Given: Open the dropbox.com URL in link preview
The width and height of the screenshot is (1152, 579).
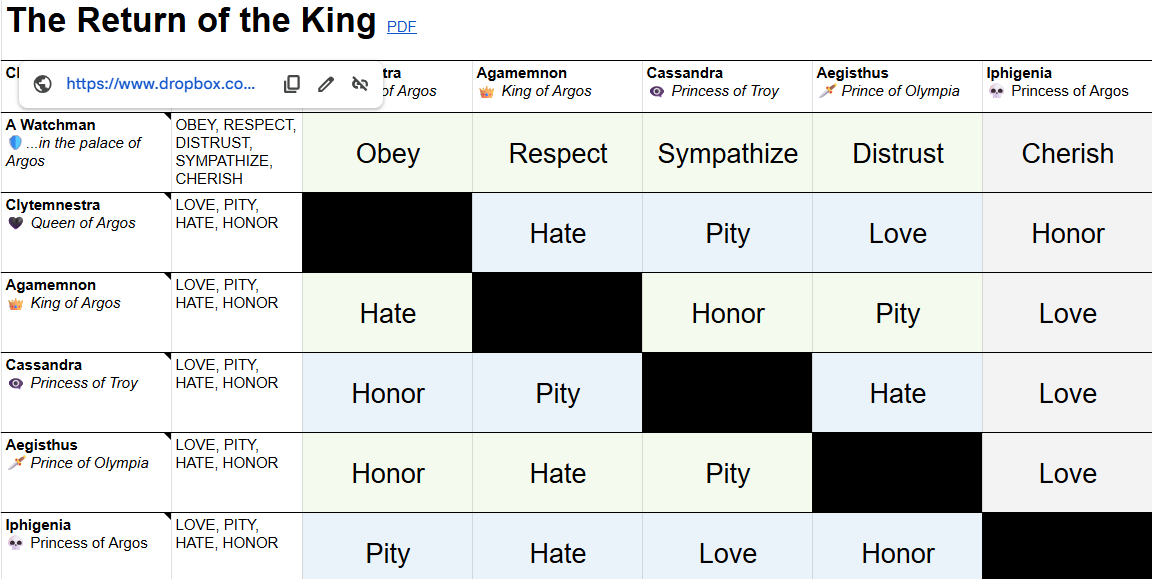Looking at the screenshot, I should point(161,84).
